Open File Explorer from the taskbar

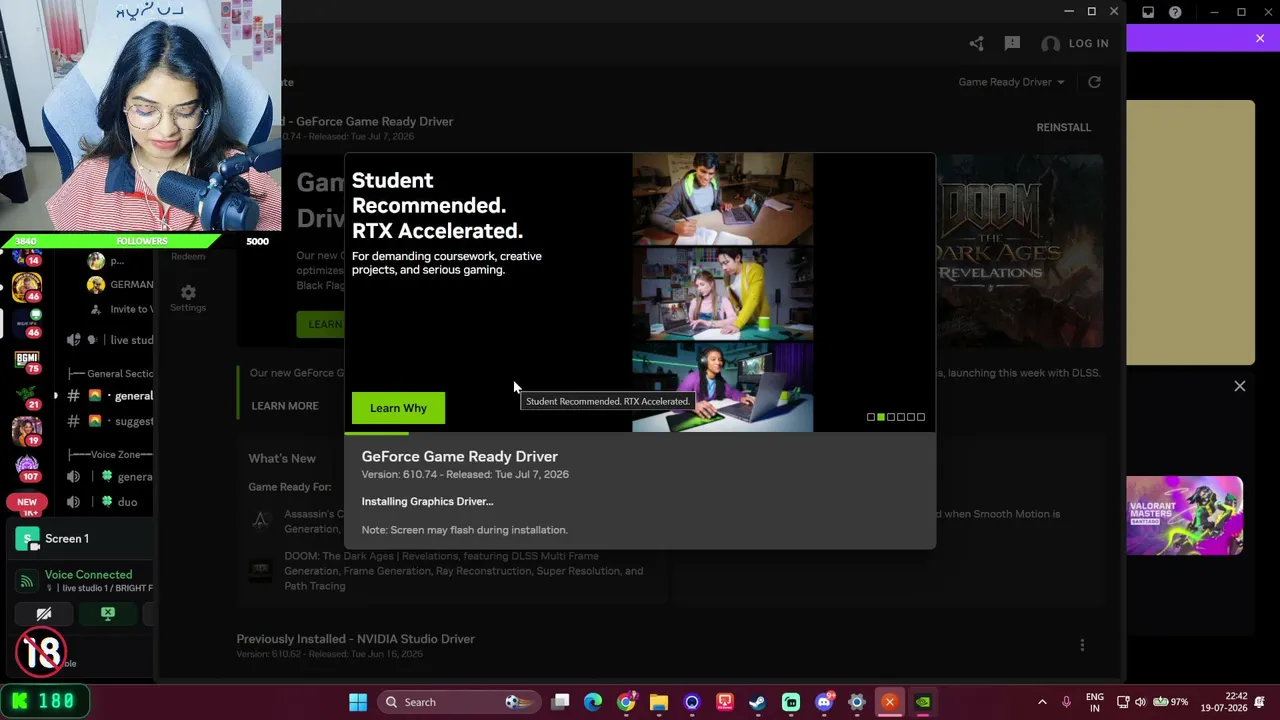[658, 702]
